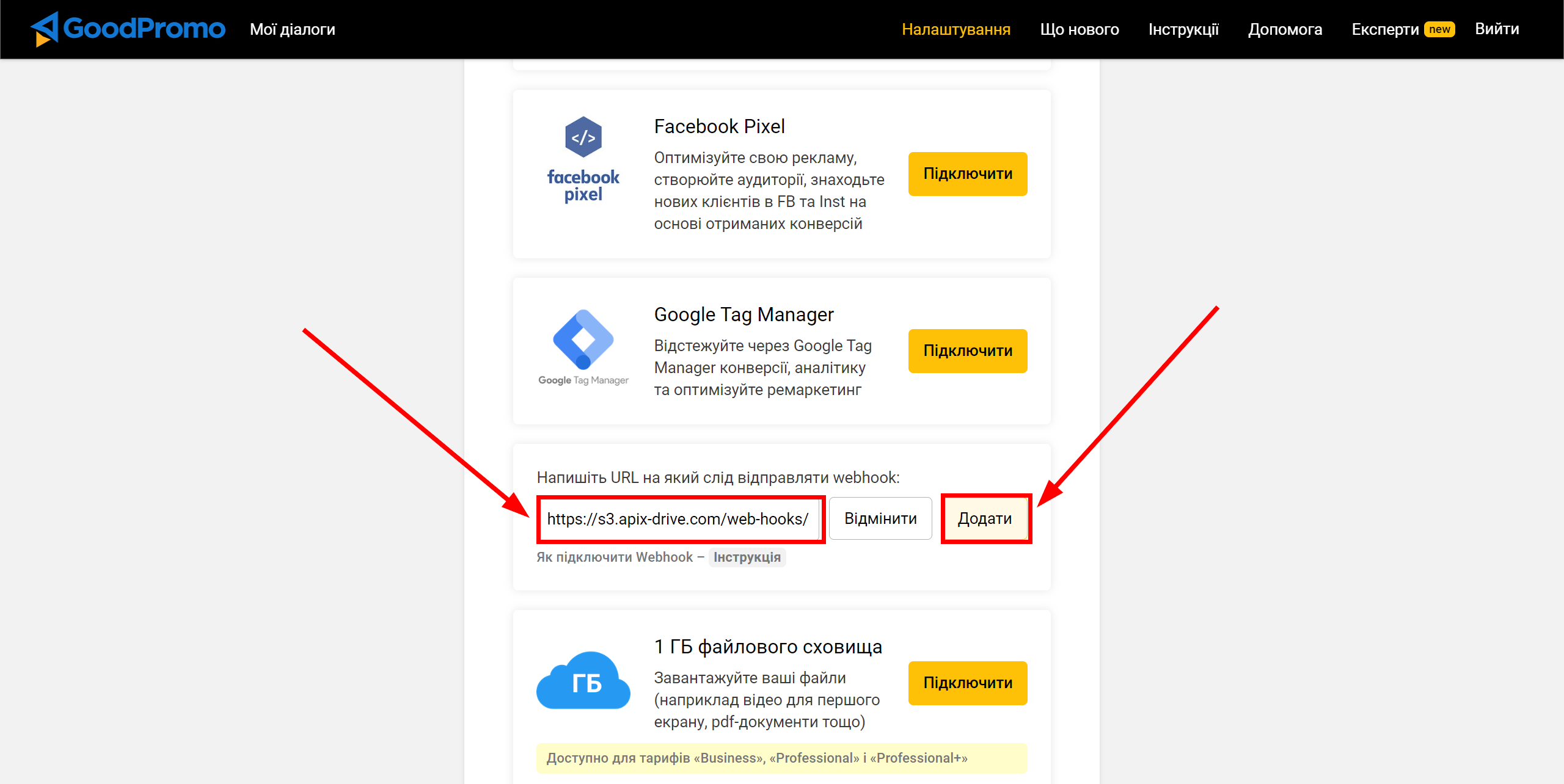Image resolution: width=1564 pixels, height=784 pixels.
Task: Click the GoodPromo logo
Action: [128, 29]
